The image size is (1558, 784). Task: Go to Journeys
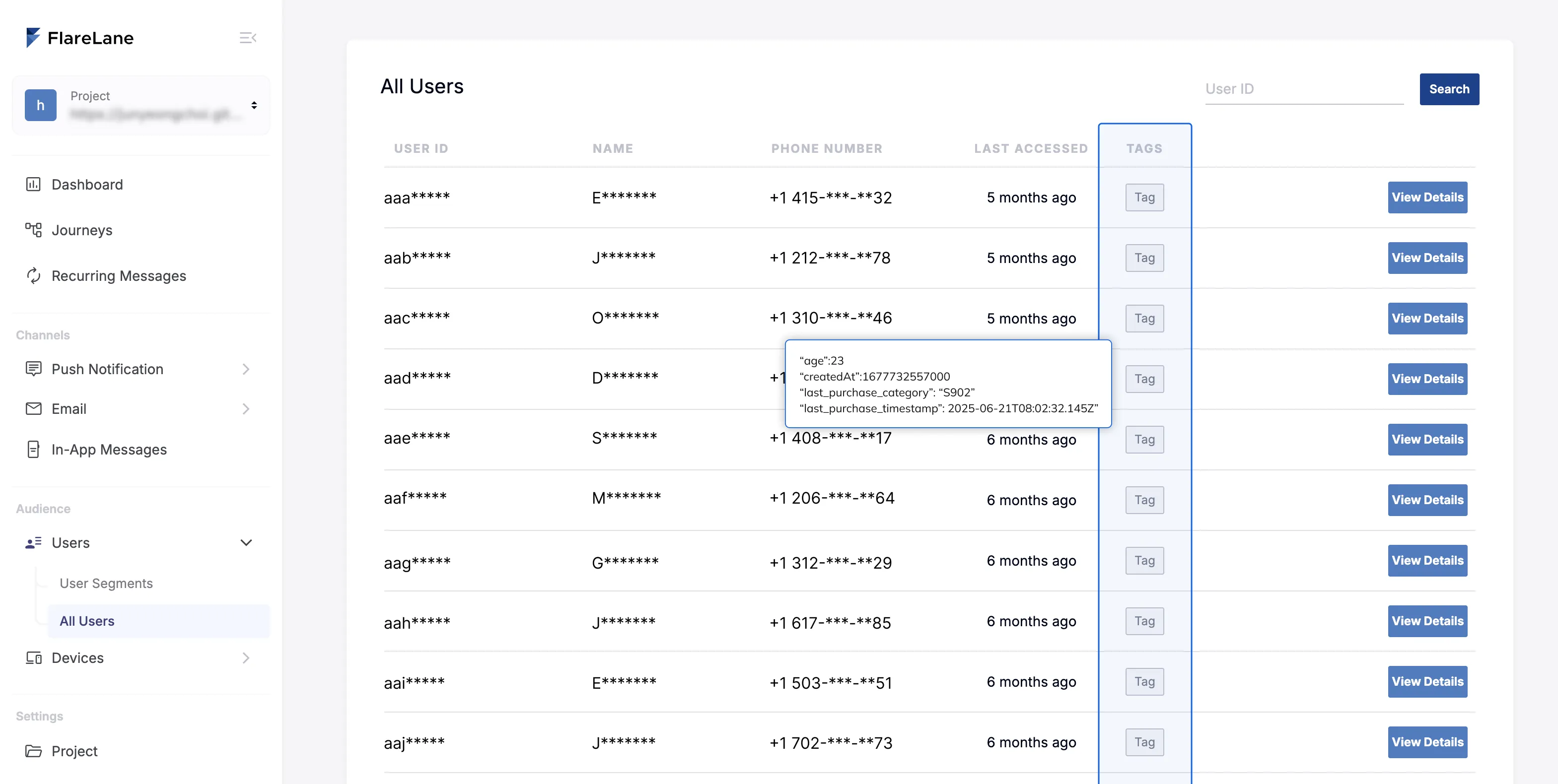(82, 230)
